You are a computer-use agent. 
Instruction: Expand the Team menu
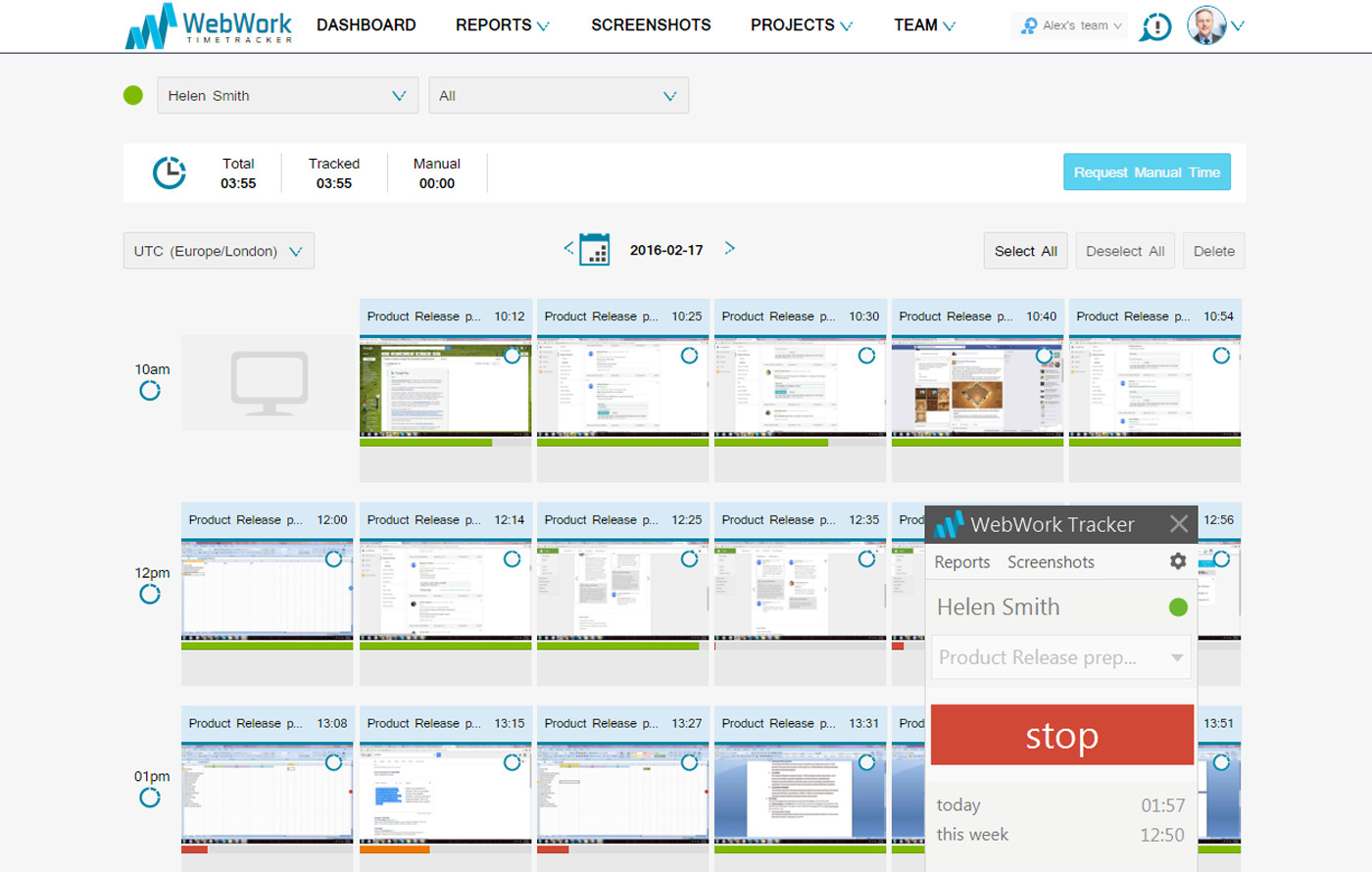pyautogui.click(x=924, y=25)
